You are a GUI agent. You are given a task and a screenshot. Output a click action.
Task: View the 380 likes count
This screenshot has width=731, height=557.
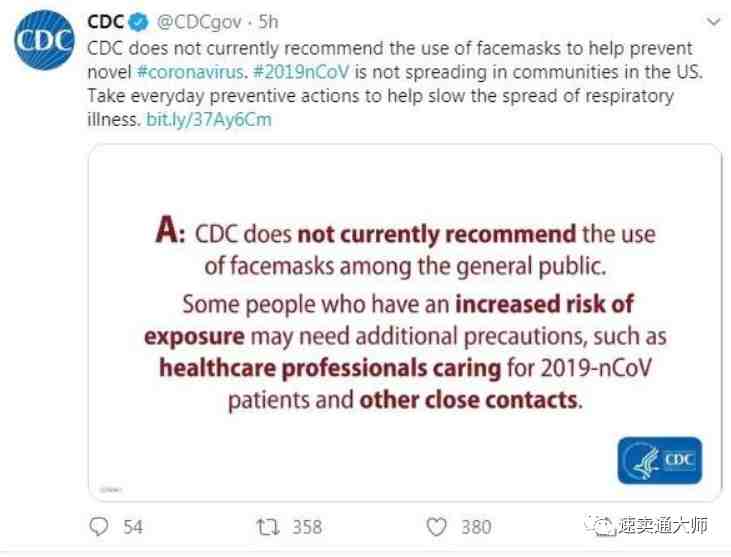(476, 527)
